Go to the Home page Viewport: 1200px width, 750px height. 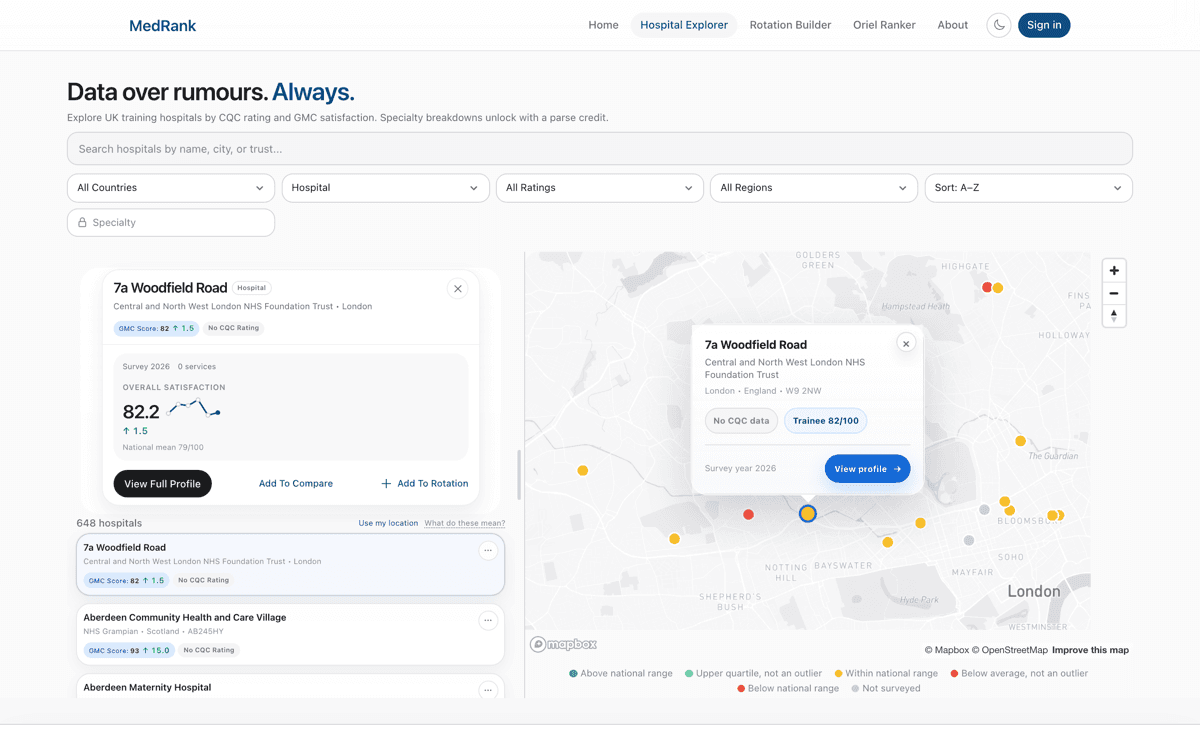click(x=603, y=25)
